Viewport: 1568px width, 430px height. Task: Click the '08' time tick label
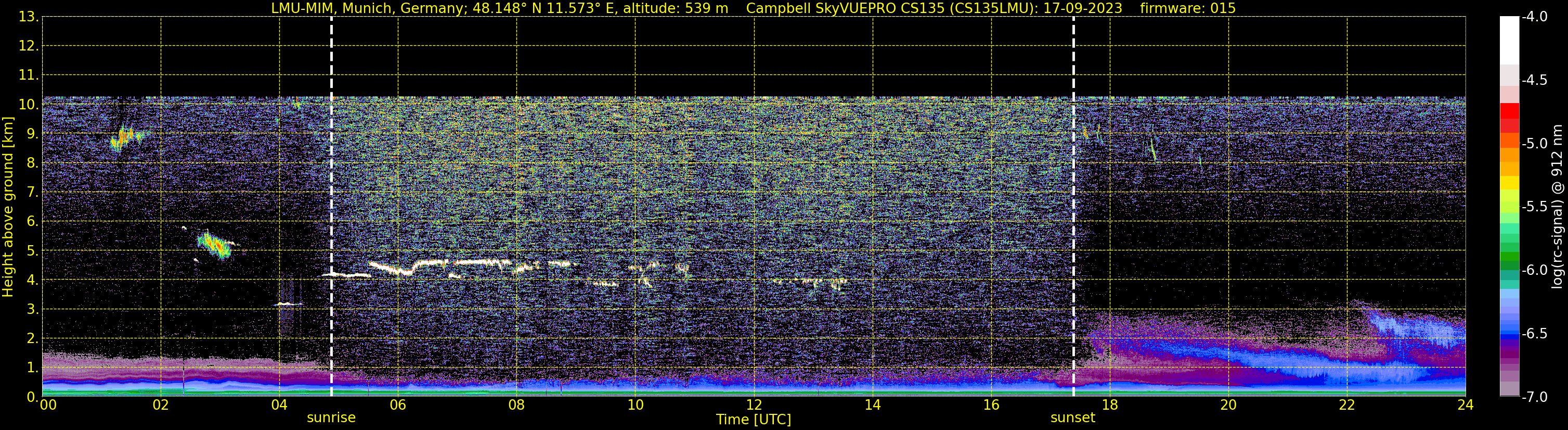tap(517, 406)
